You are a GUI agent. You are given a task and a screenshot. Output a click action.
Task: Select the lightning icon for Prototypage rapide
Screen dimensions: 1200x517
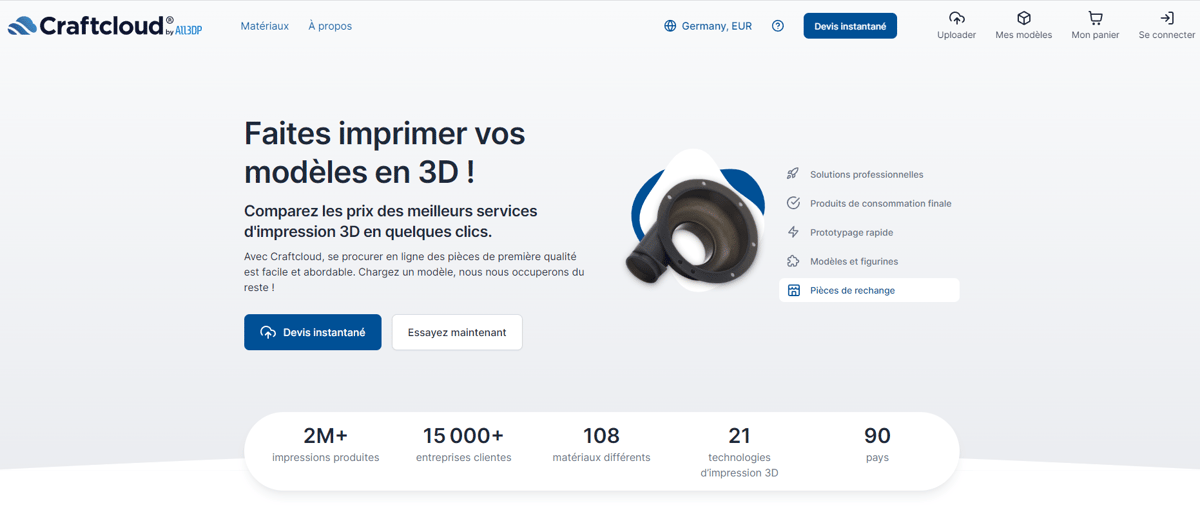point(793,232)
